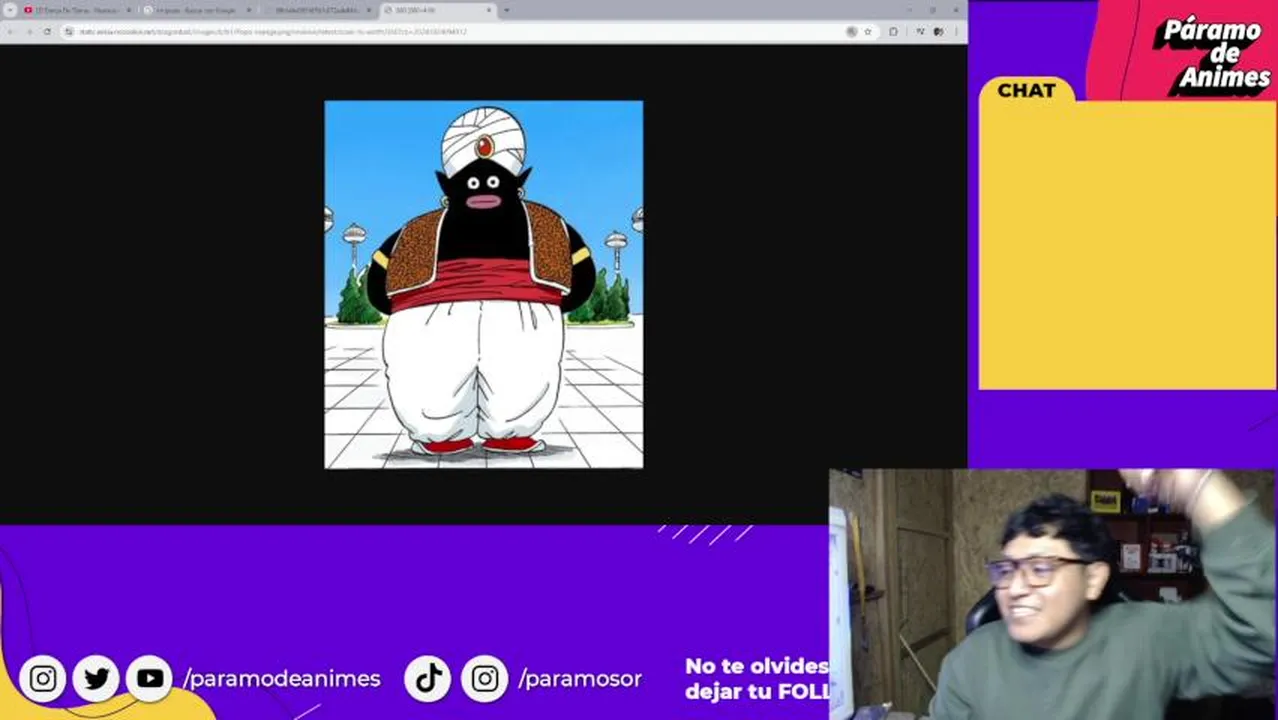1278x720 pixels.
Task: Go back in browser history
Action: 12,31
